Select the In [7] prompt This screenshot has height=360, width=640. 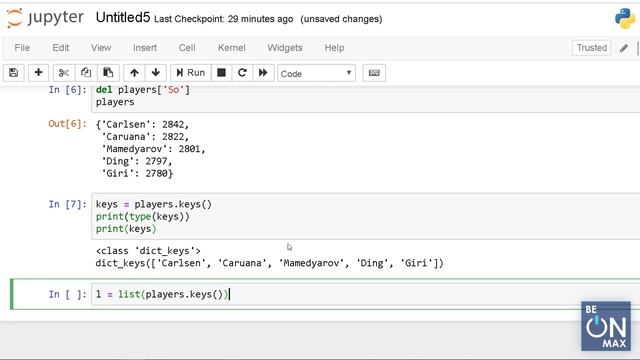[67, 204]
